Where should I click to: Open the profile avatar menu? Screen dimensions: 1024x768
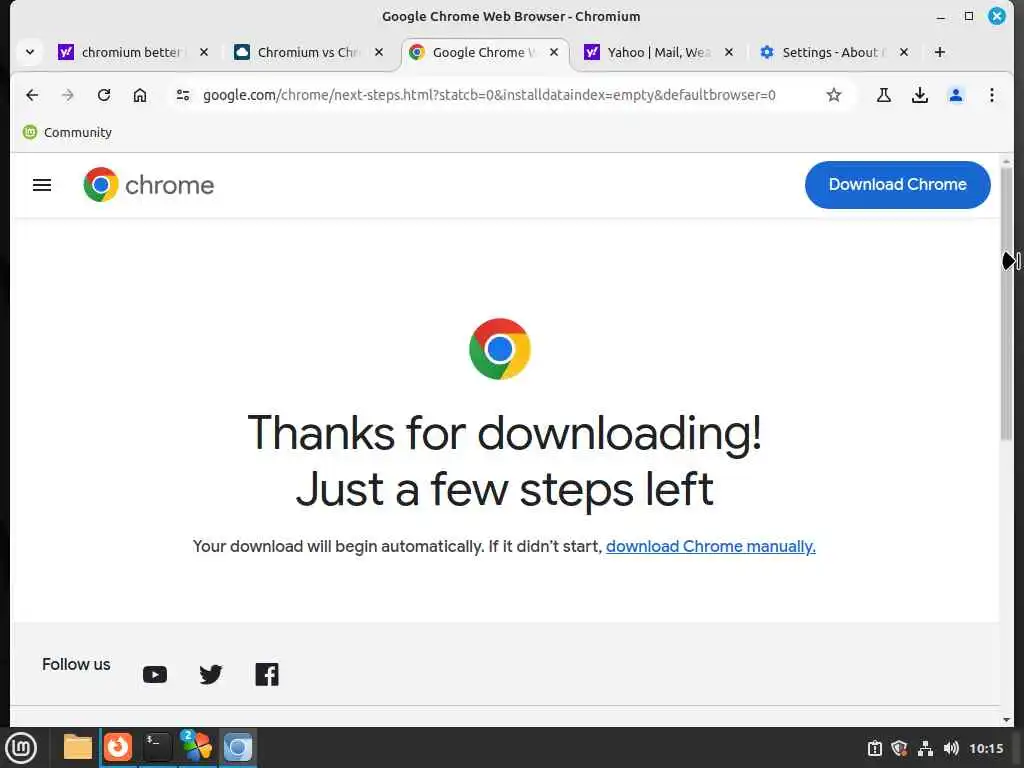tap(955, 95)
